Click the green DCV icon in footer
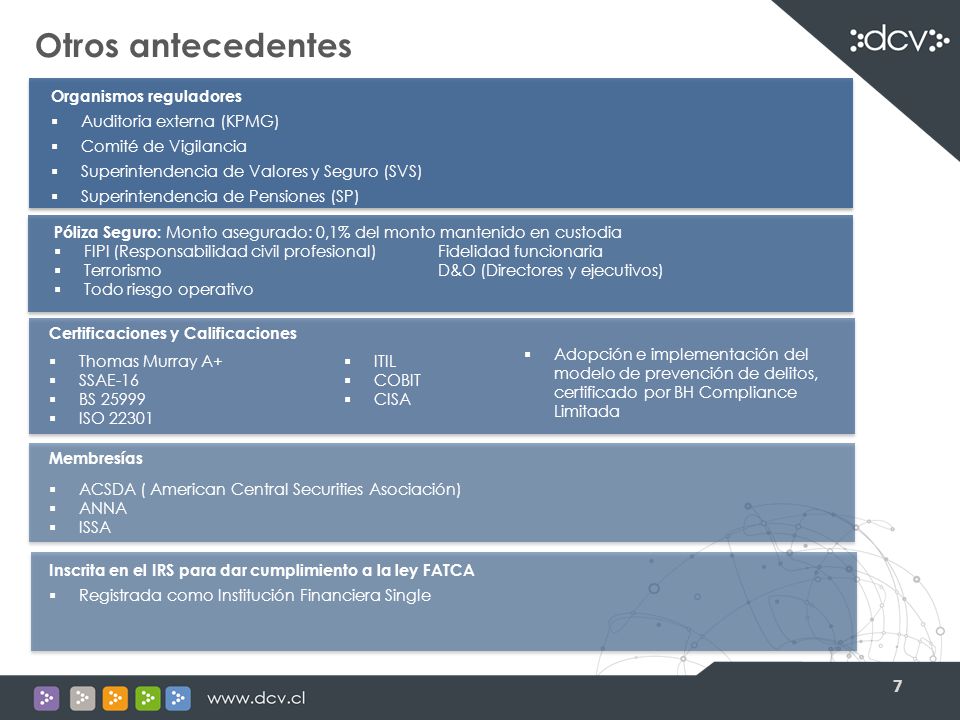960x720 pixels. point(147,698)
